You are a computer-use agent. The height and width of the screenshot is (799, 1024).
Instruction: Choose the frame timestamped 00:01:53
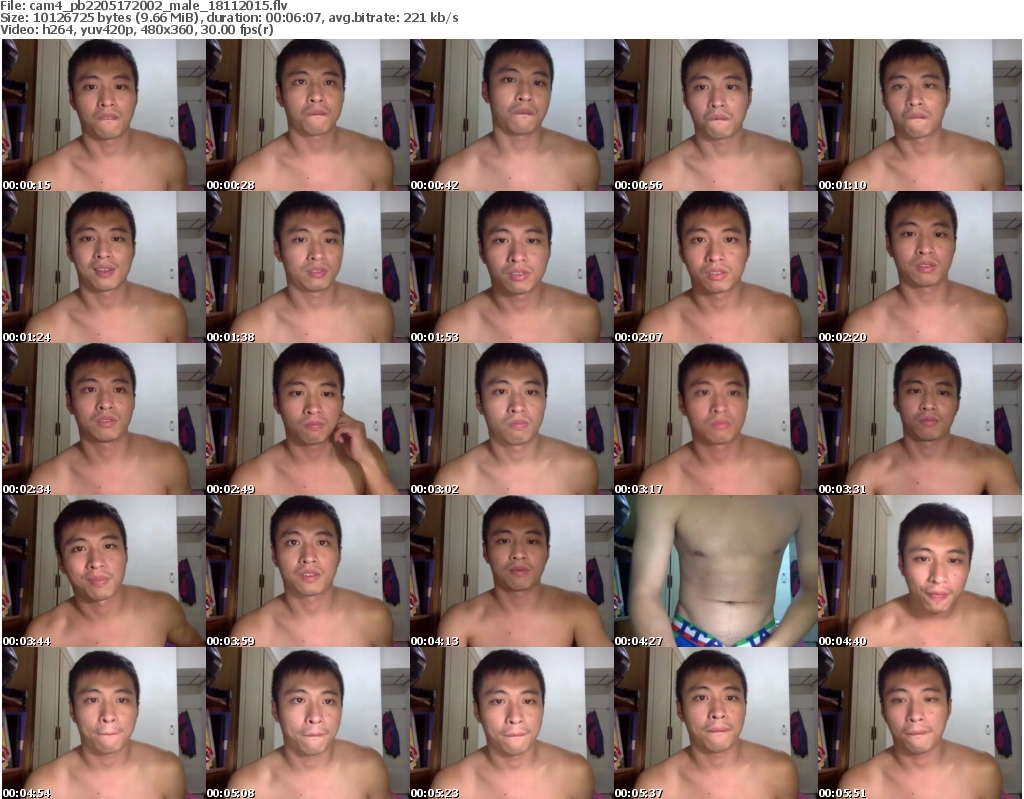pos(511,267)
